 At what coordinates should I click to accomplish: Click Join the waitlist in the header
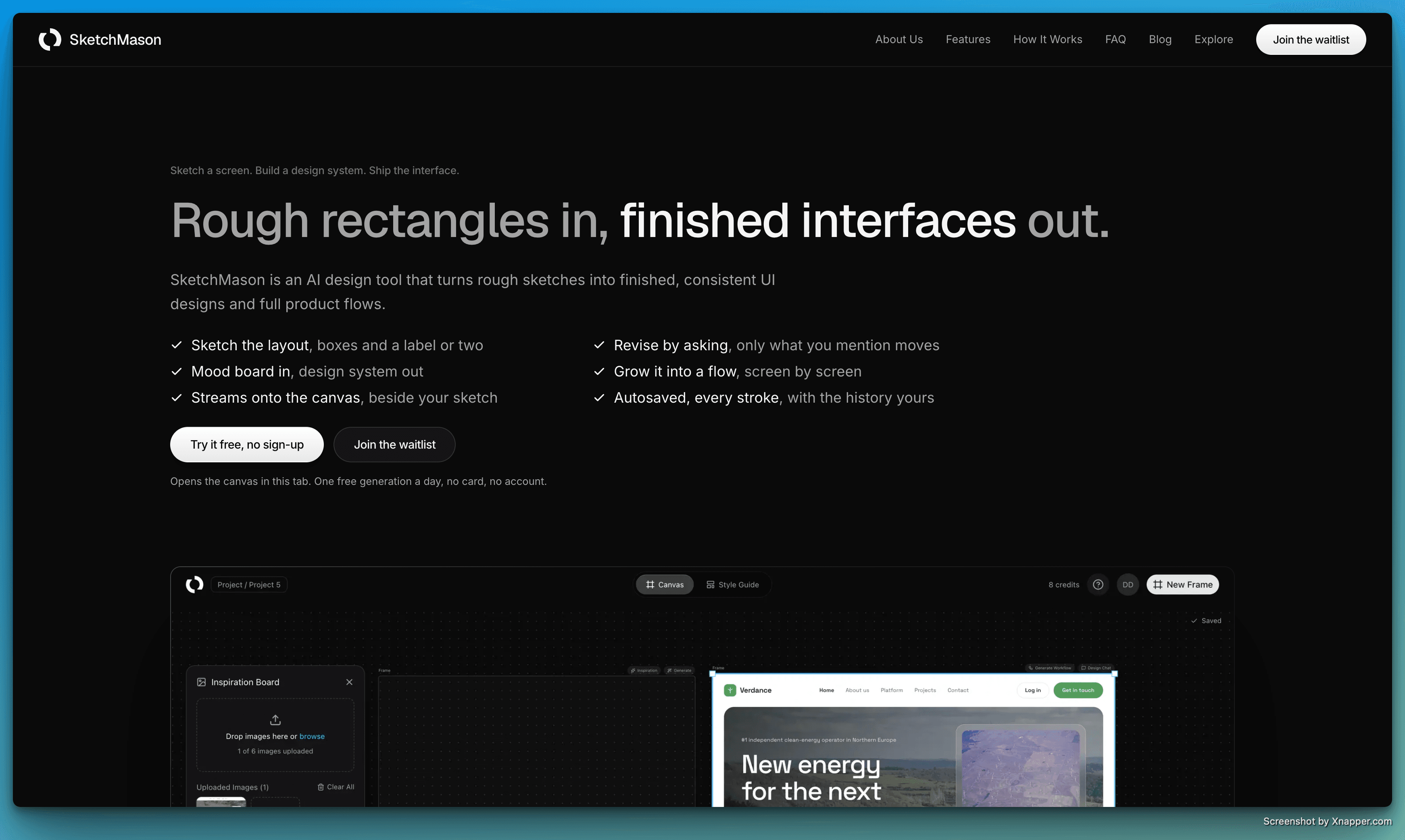[x=1310, y=40]
